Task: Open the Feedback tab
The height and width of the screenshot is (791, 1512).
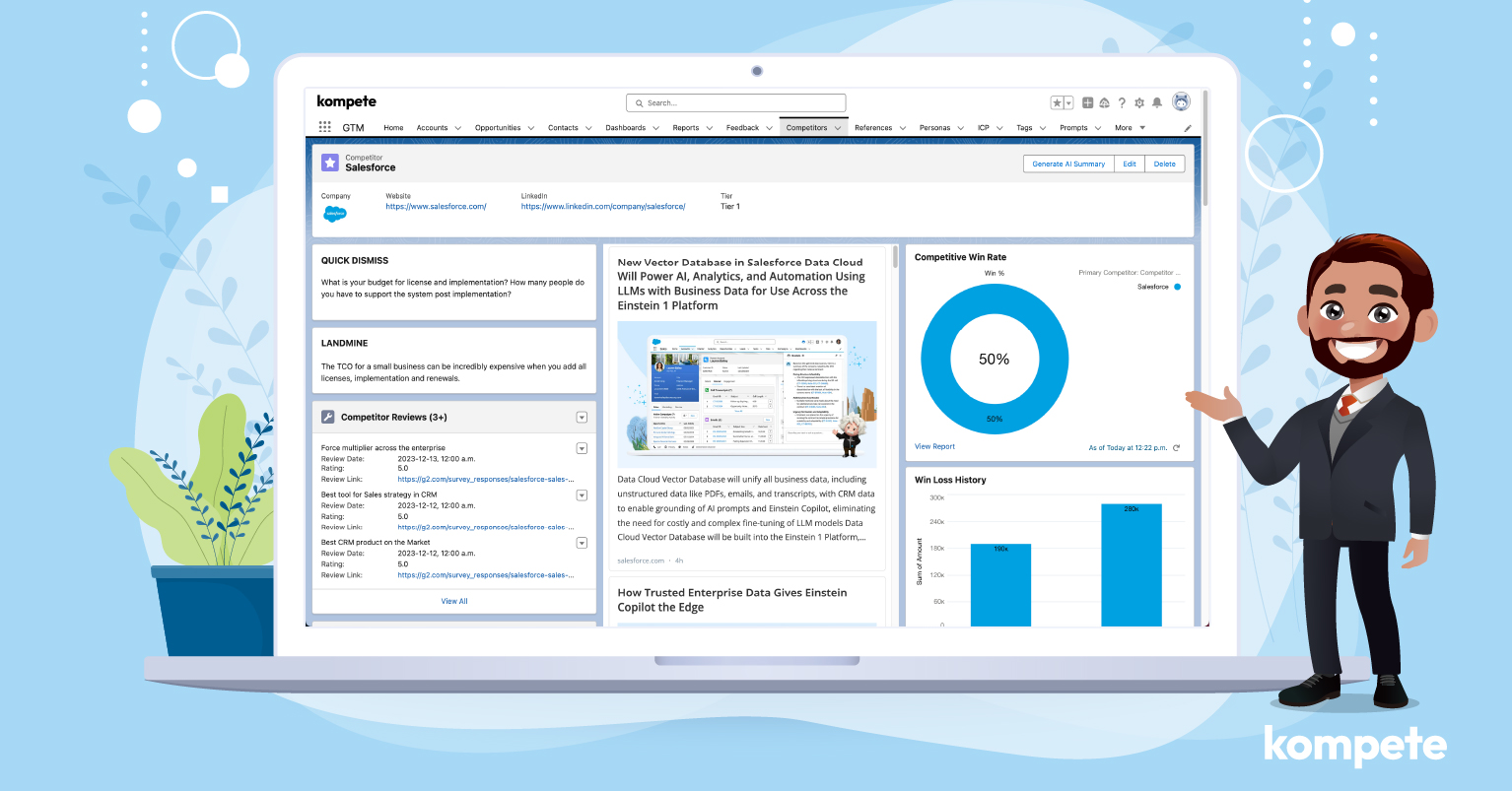Action: coord(742,128)
